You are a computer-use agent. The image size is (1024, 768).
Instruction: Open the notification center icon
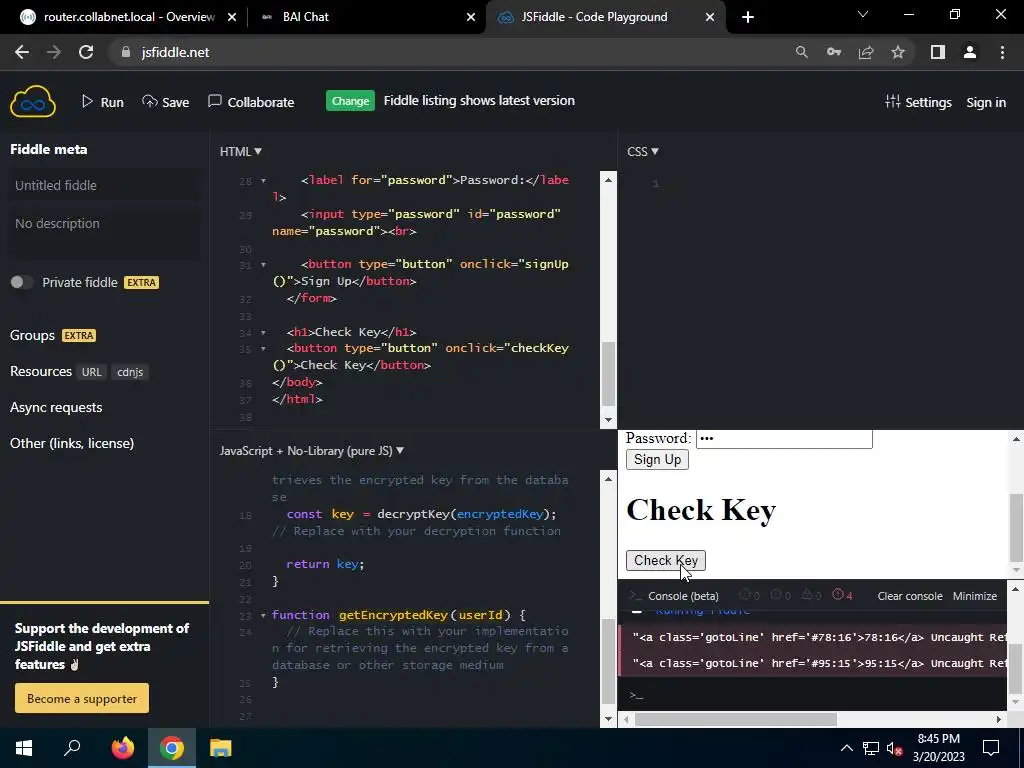[x=991, y=748]
